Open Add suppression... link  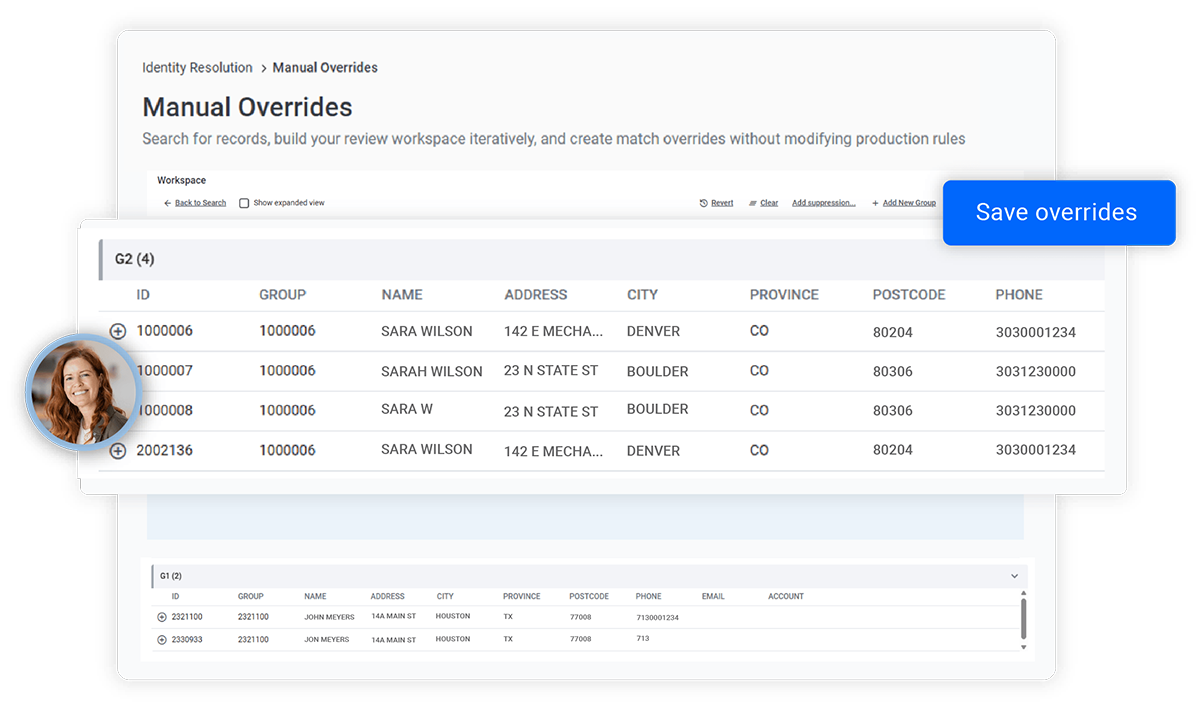(824, 203)
